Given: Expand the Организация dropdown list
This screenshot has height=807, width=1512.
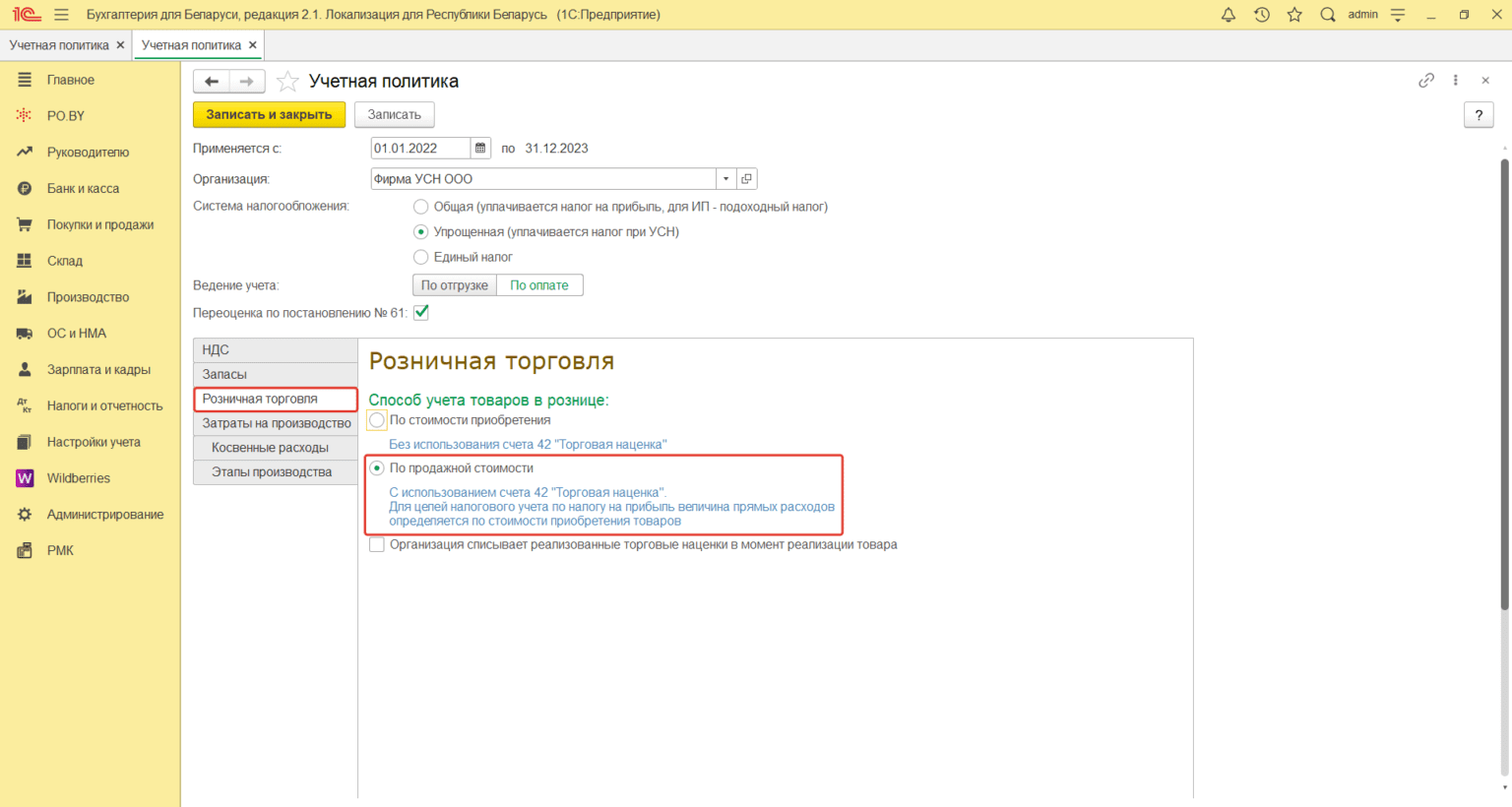Looking at the screenshot, I should (725, 179).
